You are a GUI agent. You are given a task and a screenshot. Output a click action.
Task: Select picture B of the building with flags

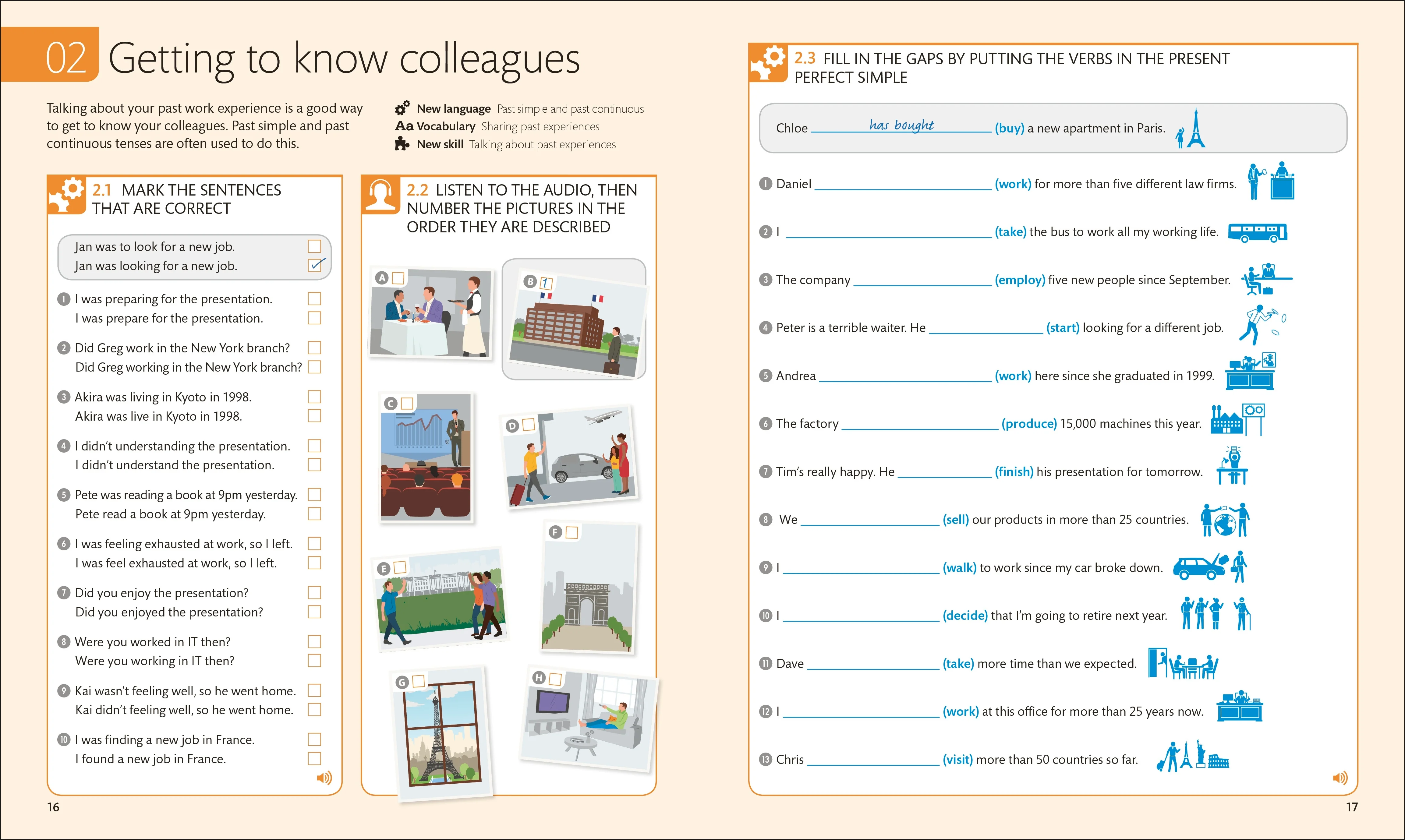point(577,324)
